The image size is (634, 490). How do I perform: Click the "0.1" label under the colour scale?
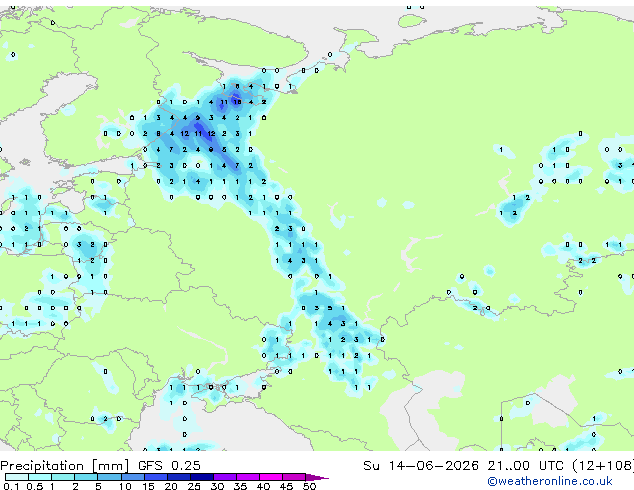point(11,486)
